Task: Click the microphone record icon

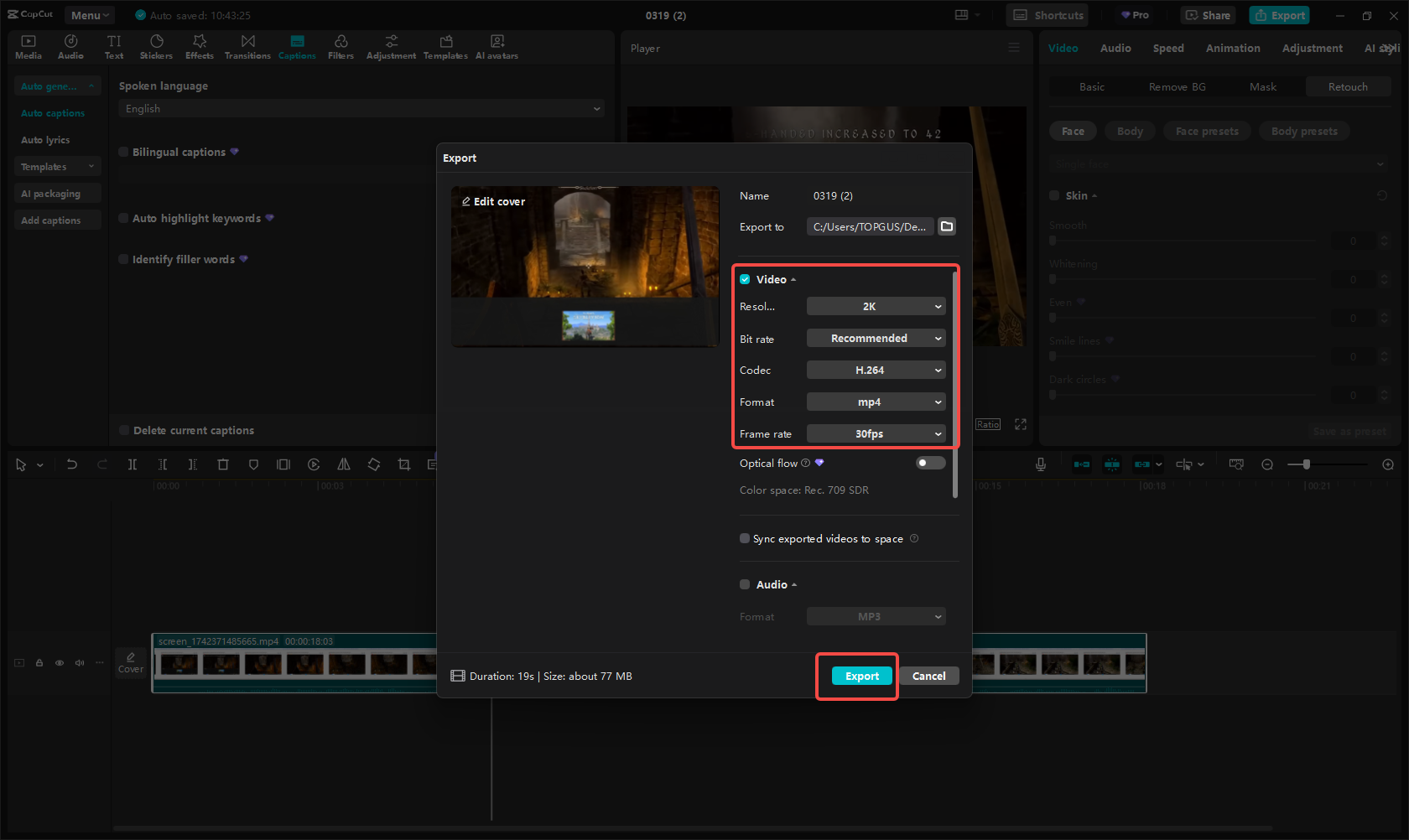Action: click(1041, 464)
